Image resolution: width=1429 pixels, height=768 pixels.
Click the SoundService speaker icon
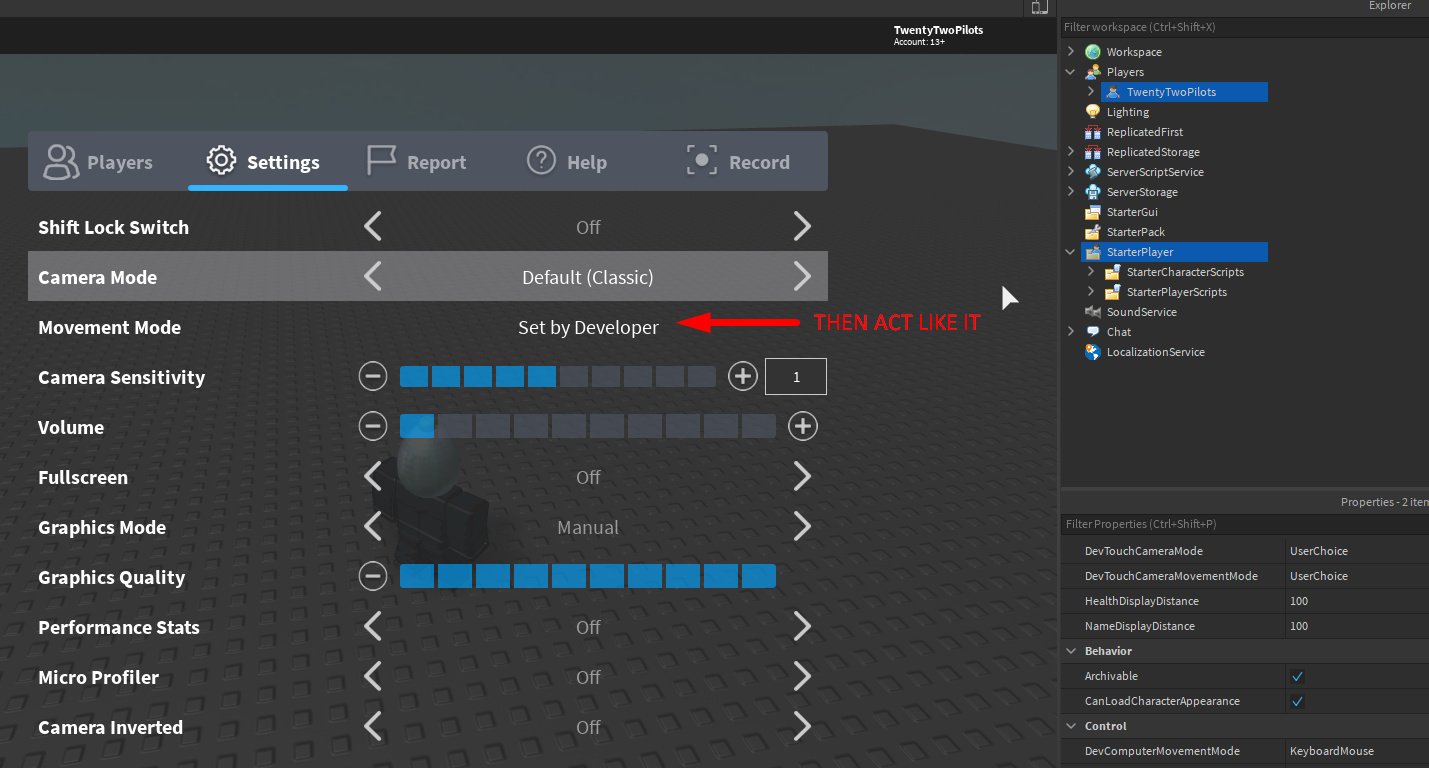[x=1093, y=312]
